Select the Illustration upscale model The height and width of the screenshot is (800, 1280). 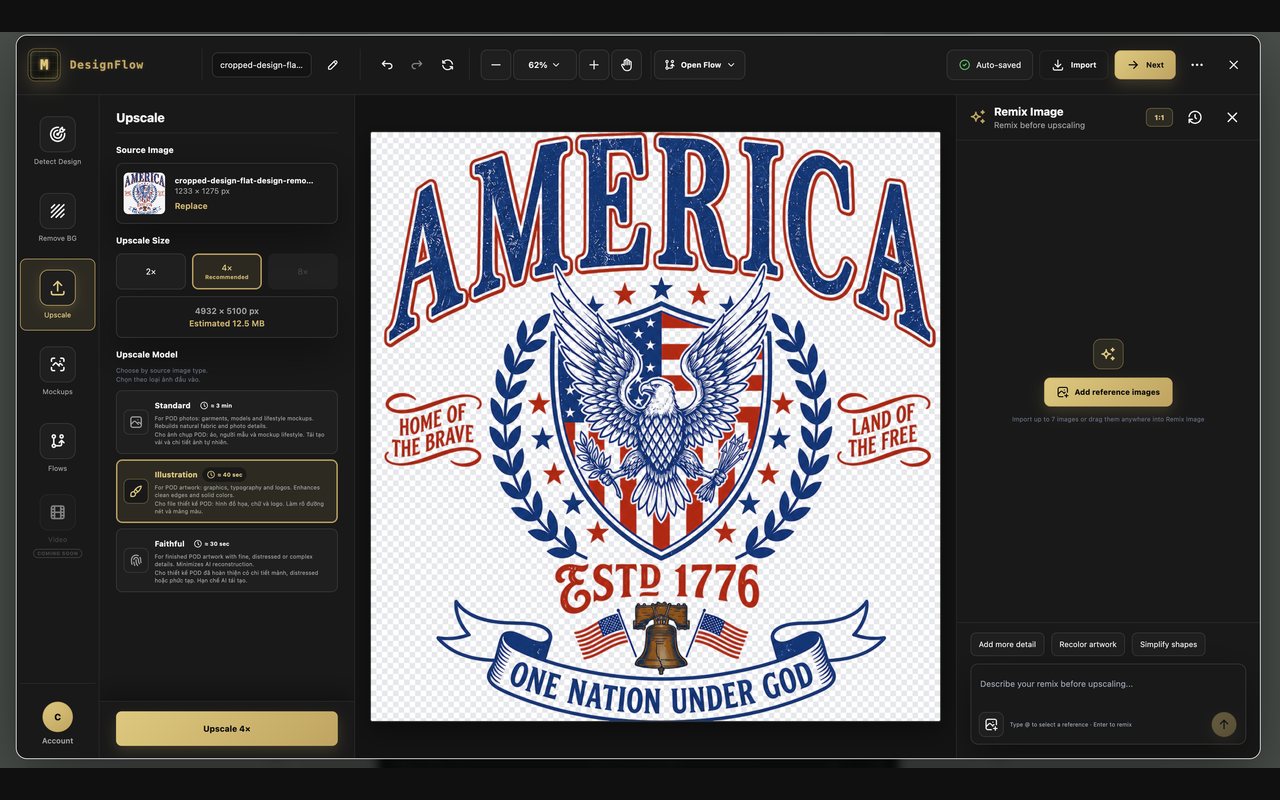(227, 491)
